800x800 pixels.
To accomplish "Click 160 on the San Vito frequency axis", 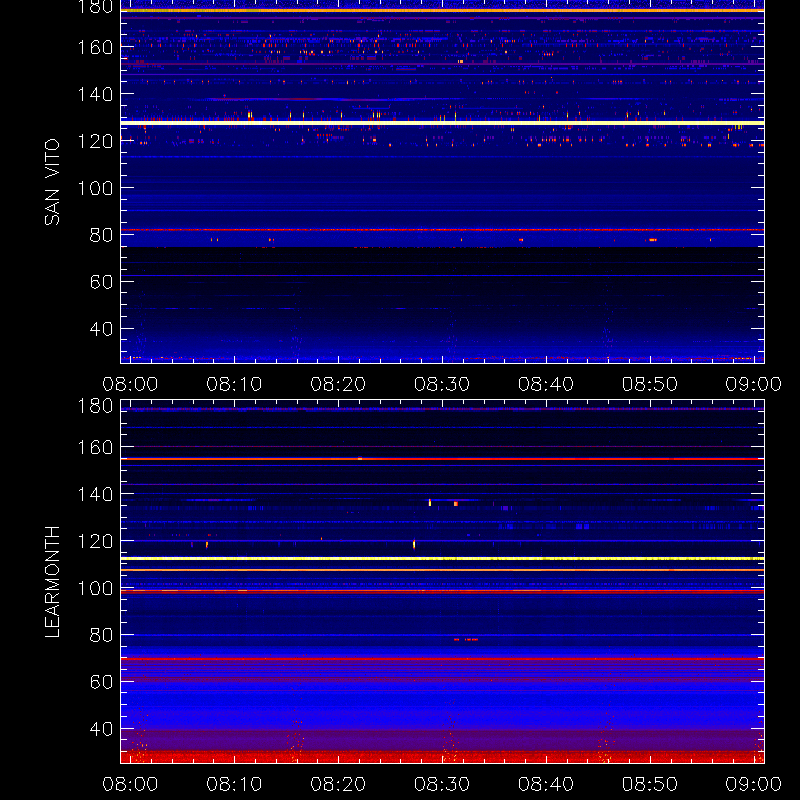I will [x=95, y=47].
